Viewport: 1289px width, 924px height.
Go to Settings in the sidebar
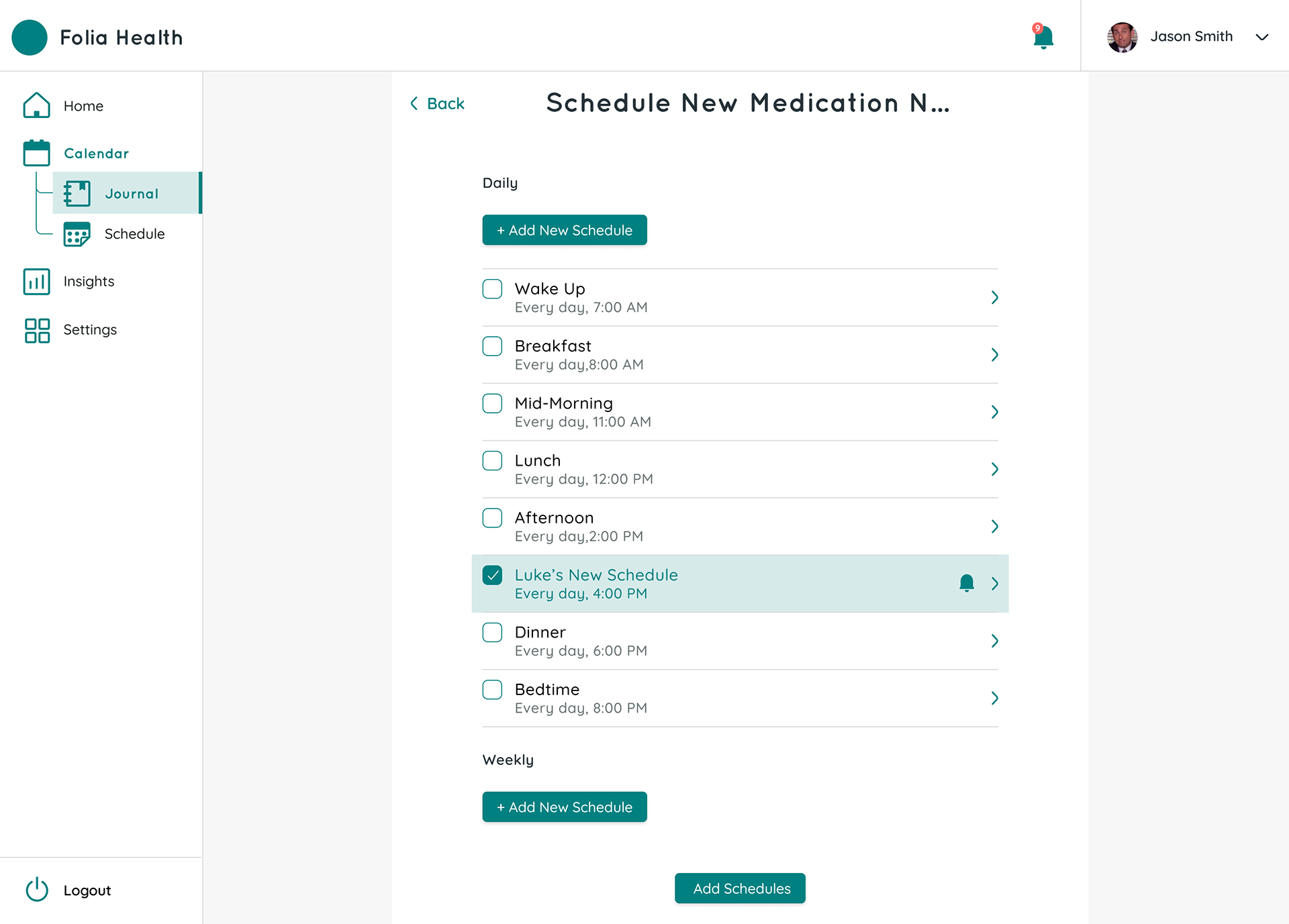[x=90, y=330]
